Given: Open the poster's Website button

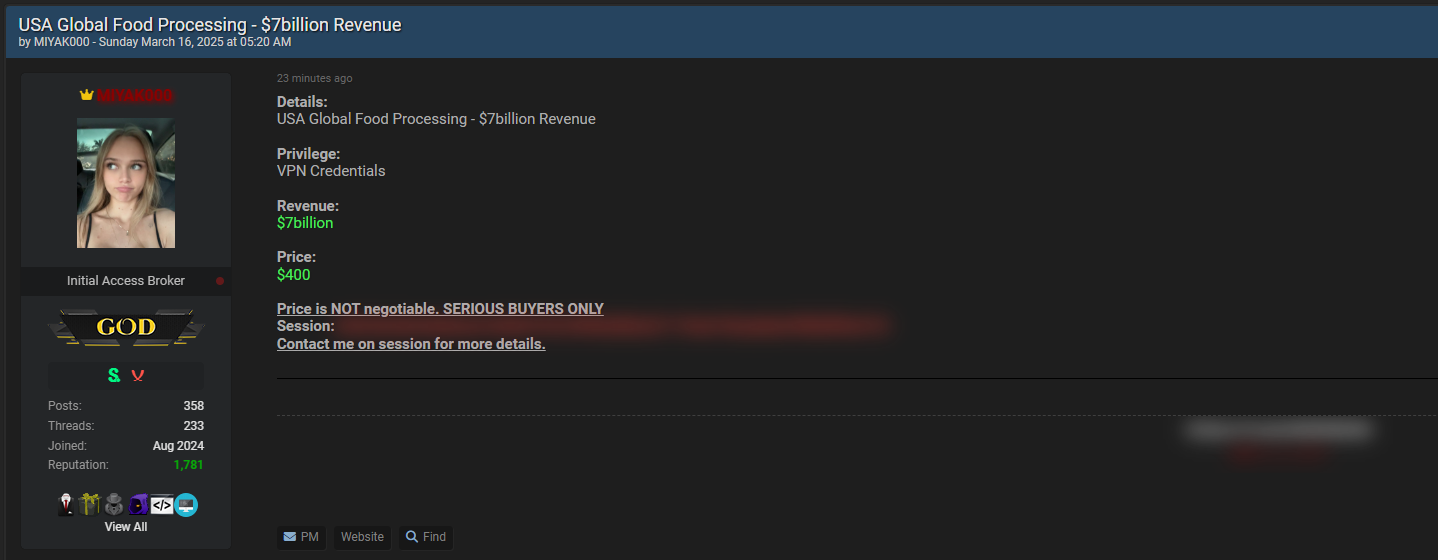Looking at the screenshot, I should click(362, 537).
